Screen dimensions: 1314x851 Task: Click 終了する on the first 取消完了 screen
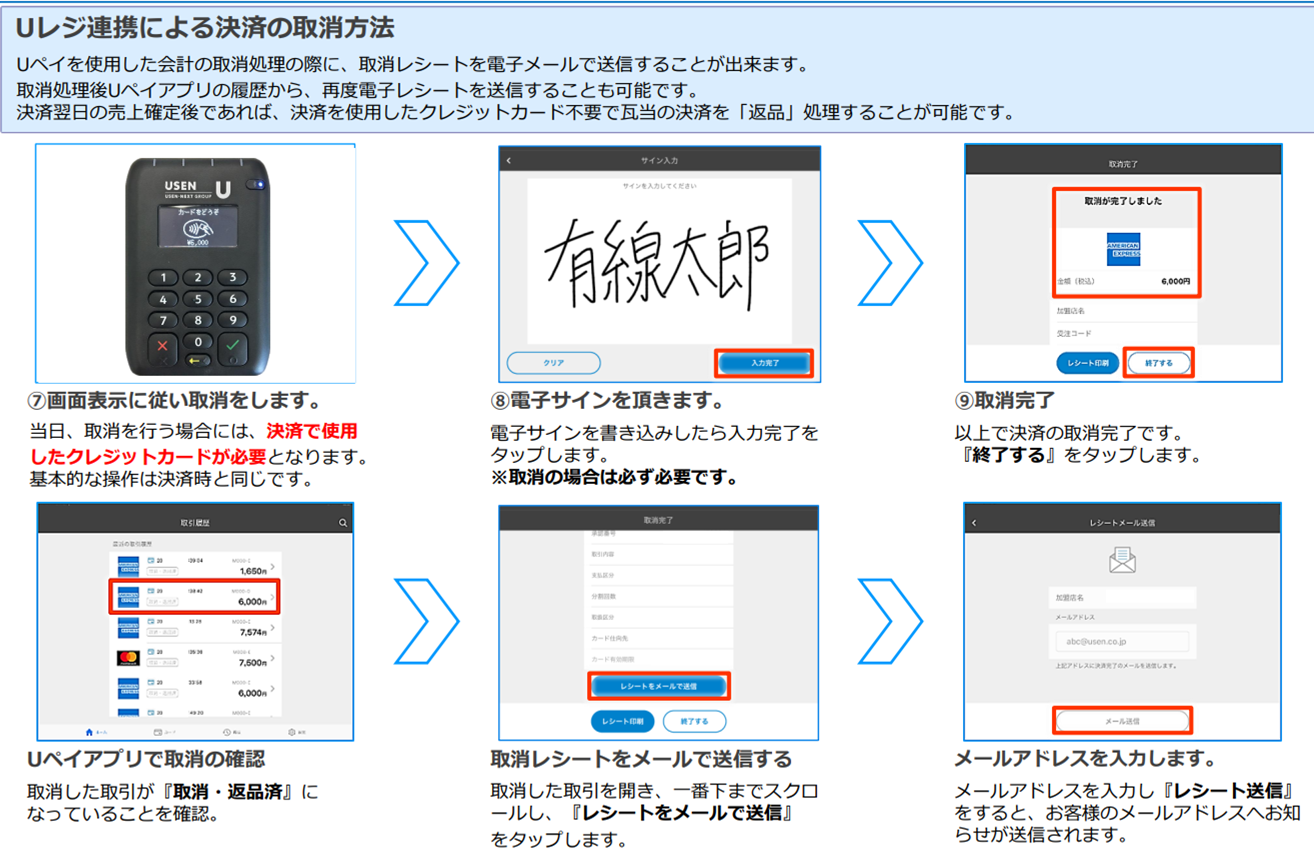click(x=1158, y=363)
